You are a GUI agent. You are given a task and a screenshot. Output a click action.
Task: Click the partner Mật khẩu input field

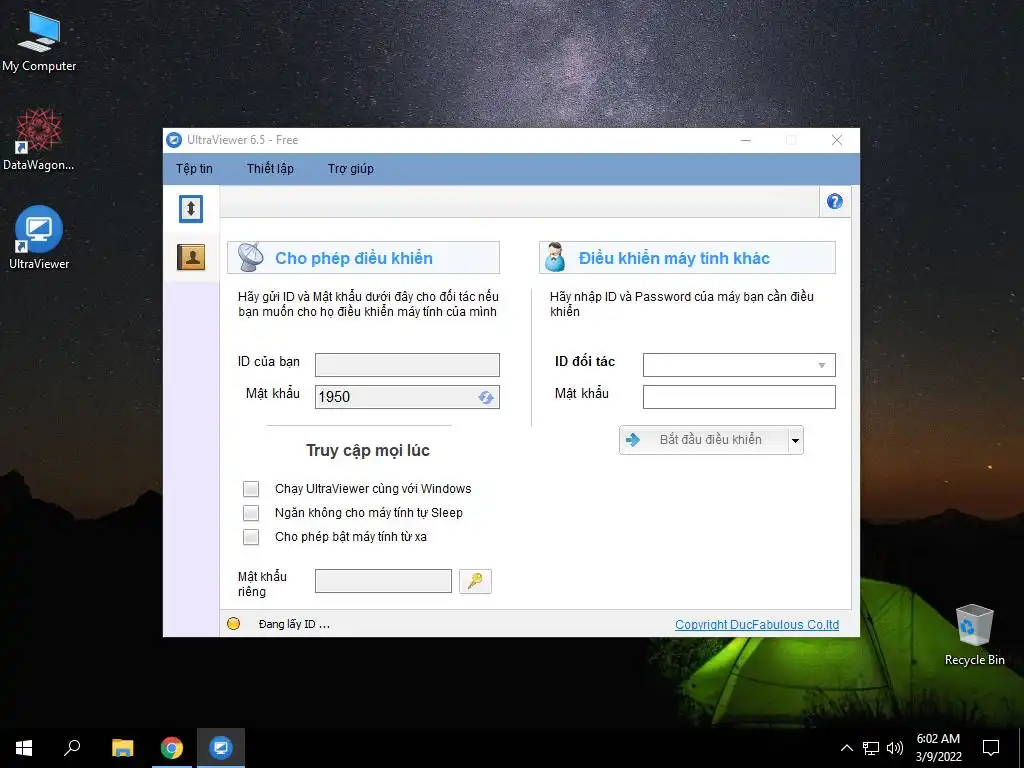pyautogui.click(x=739, y=396)
